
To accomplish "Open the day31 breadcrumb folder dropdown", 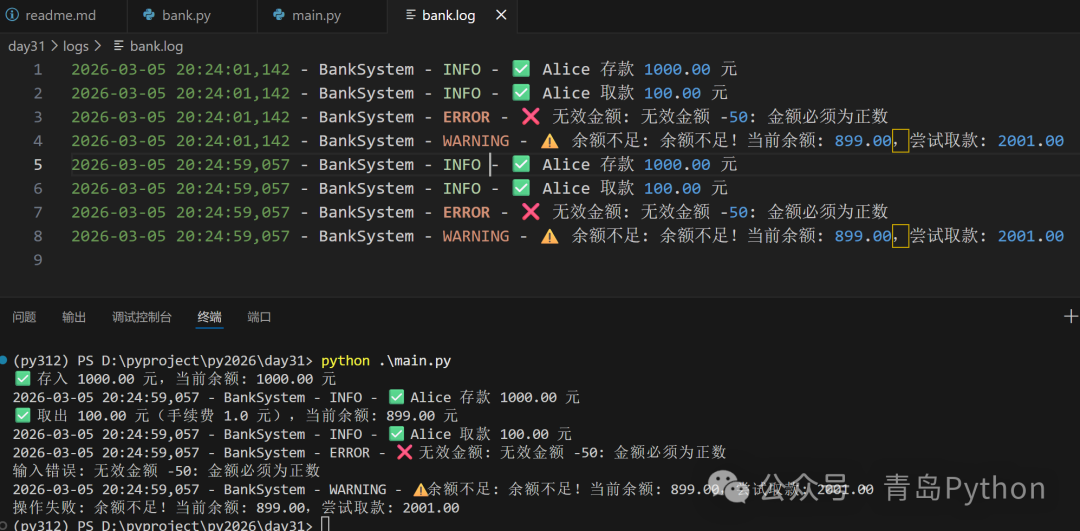I will click(28, 46).
